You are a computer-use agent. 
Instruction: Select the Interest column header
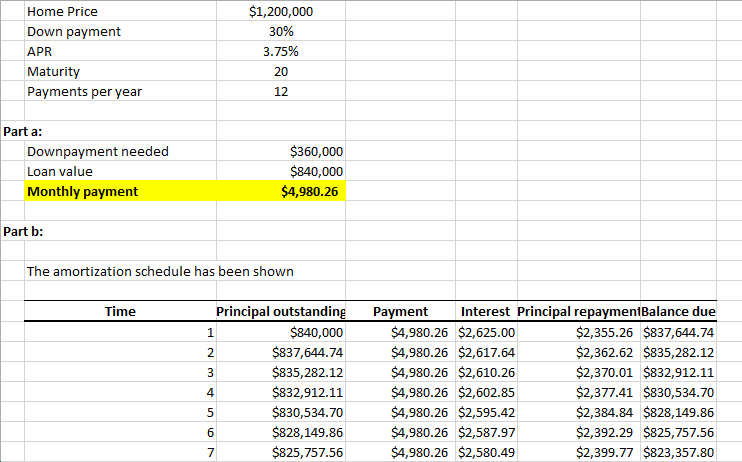(486, 312)
